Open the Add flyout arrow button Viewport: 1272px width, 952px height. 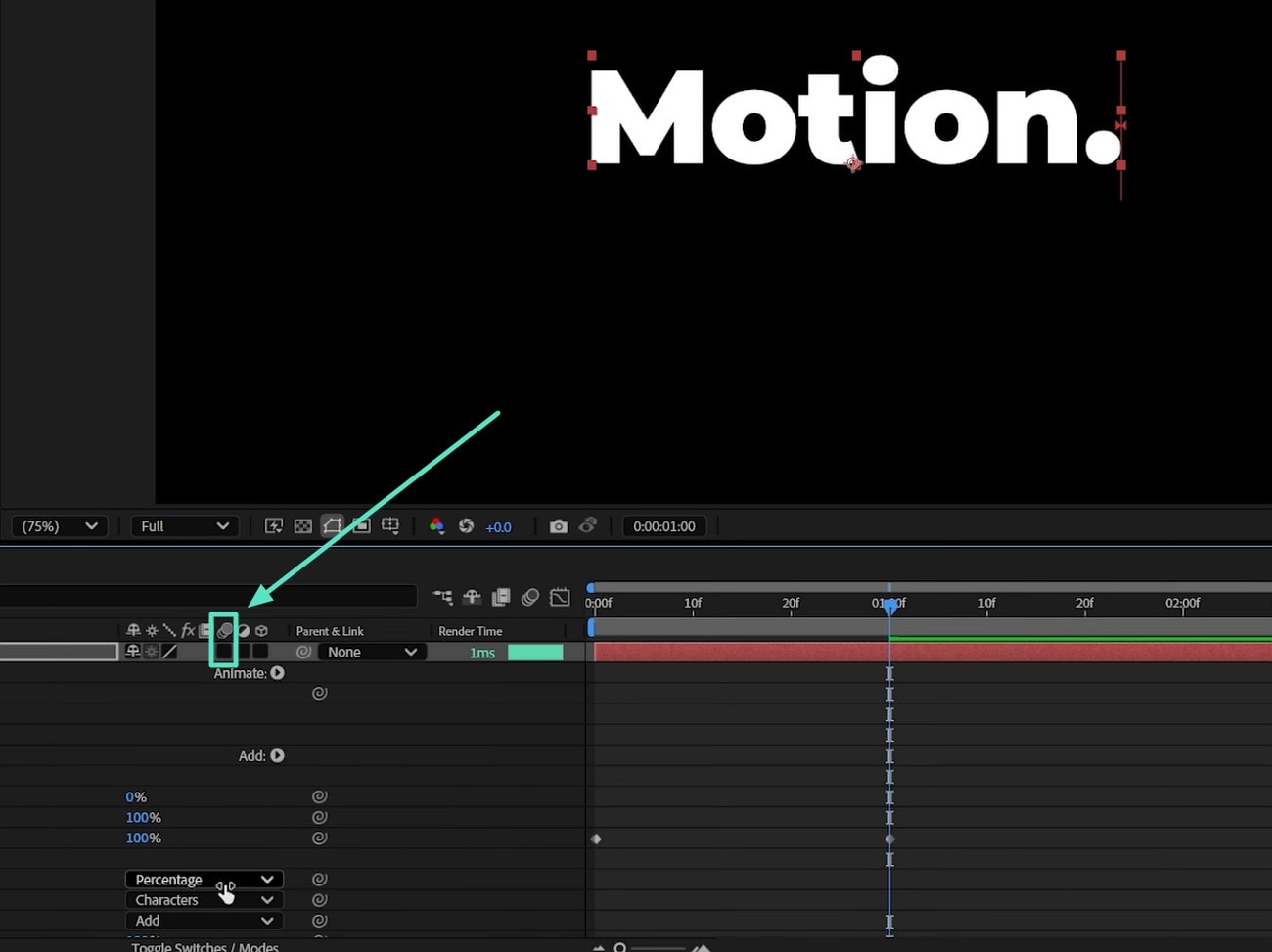click(278, 755)
